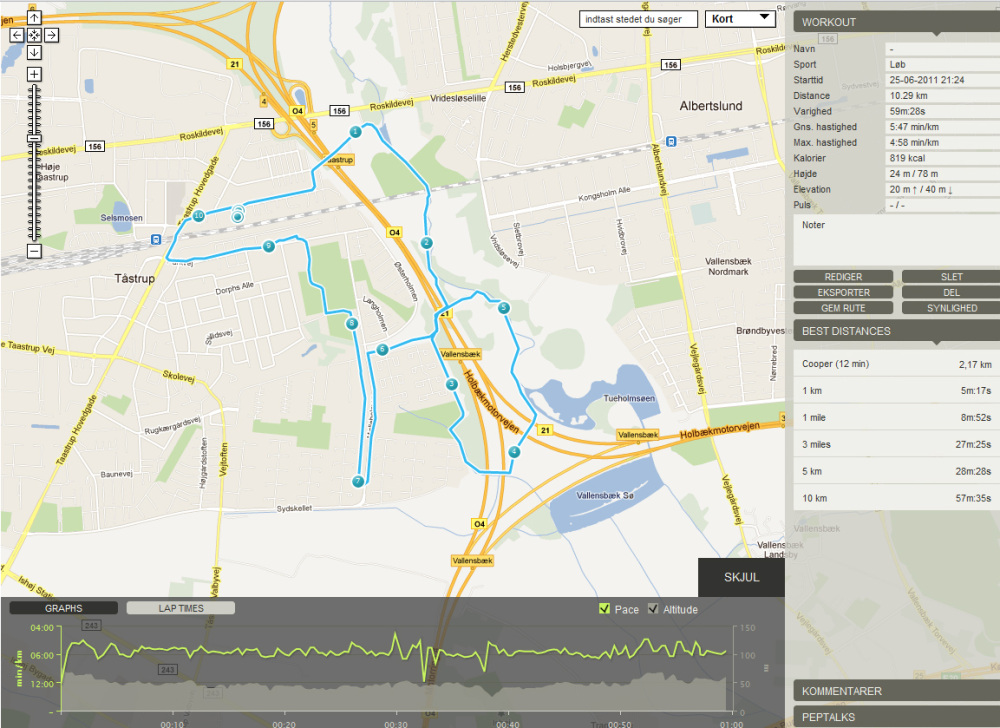Open the Kort map type dropdown
1000x728 pixels.
click(x=740, y=19)
